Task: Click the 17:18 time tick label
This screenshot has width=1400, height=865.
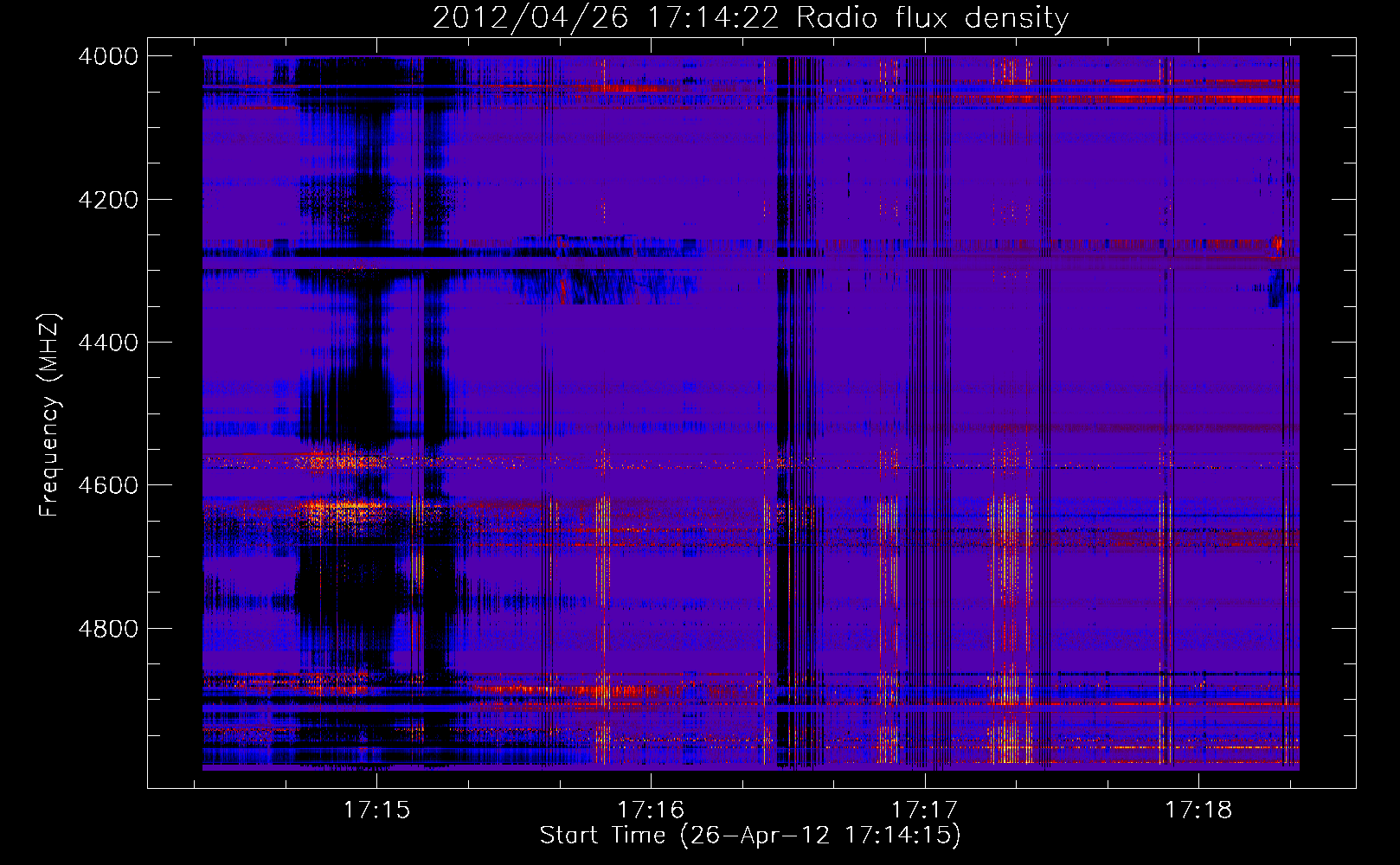Action: (1198, 810)
